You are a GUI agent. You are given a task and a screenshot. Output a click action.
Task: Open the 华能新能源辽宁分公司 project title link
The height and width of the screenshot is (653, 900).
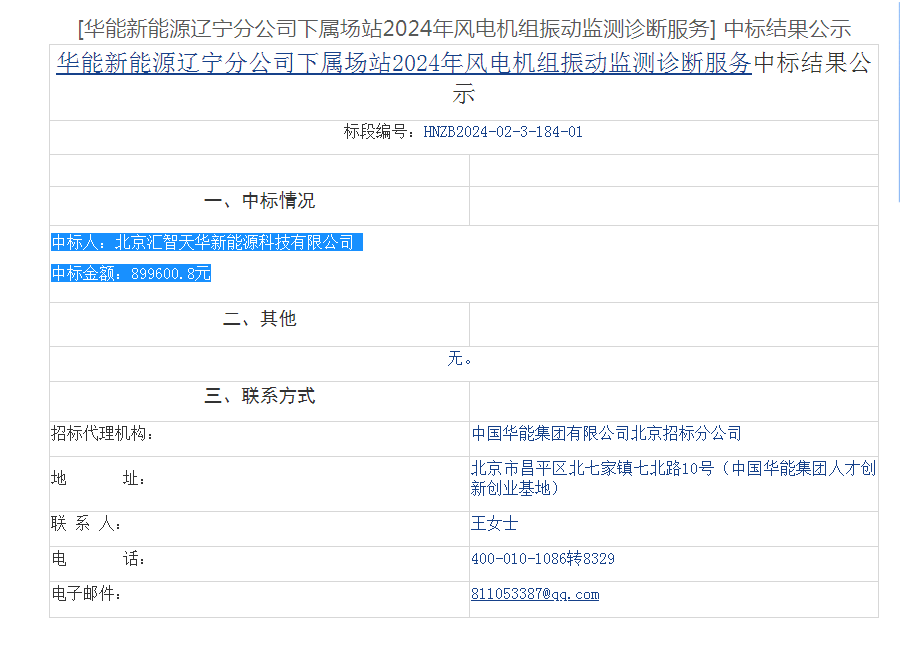point(404,63)
